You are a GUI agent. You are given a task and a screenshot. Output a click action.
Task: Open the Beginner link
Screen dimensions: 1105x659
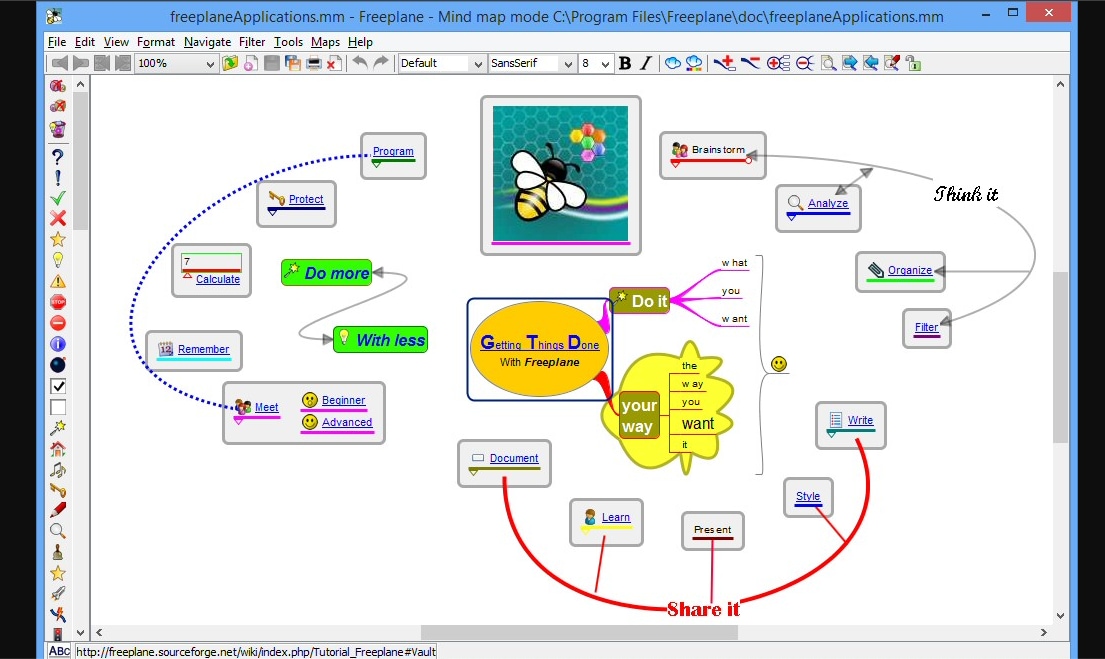343,400
